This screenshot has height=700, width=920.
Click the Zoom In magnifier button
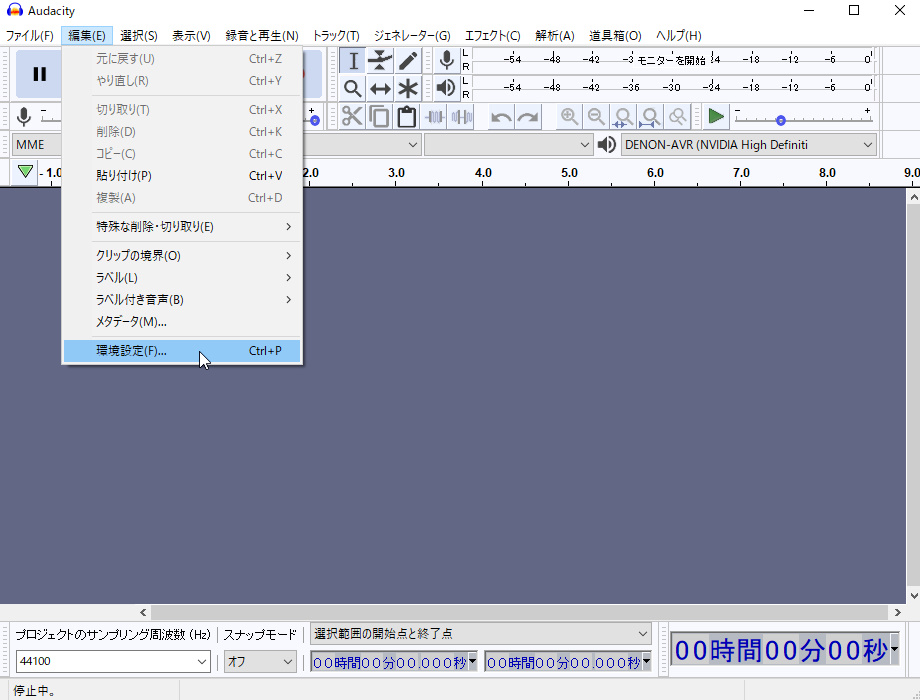(569, 117)
